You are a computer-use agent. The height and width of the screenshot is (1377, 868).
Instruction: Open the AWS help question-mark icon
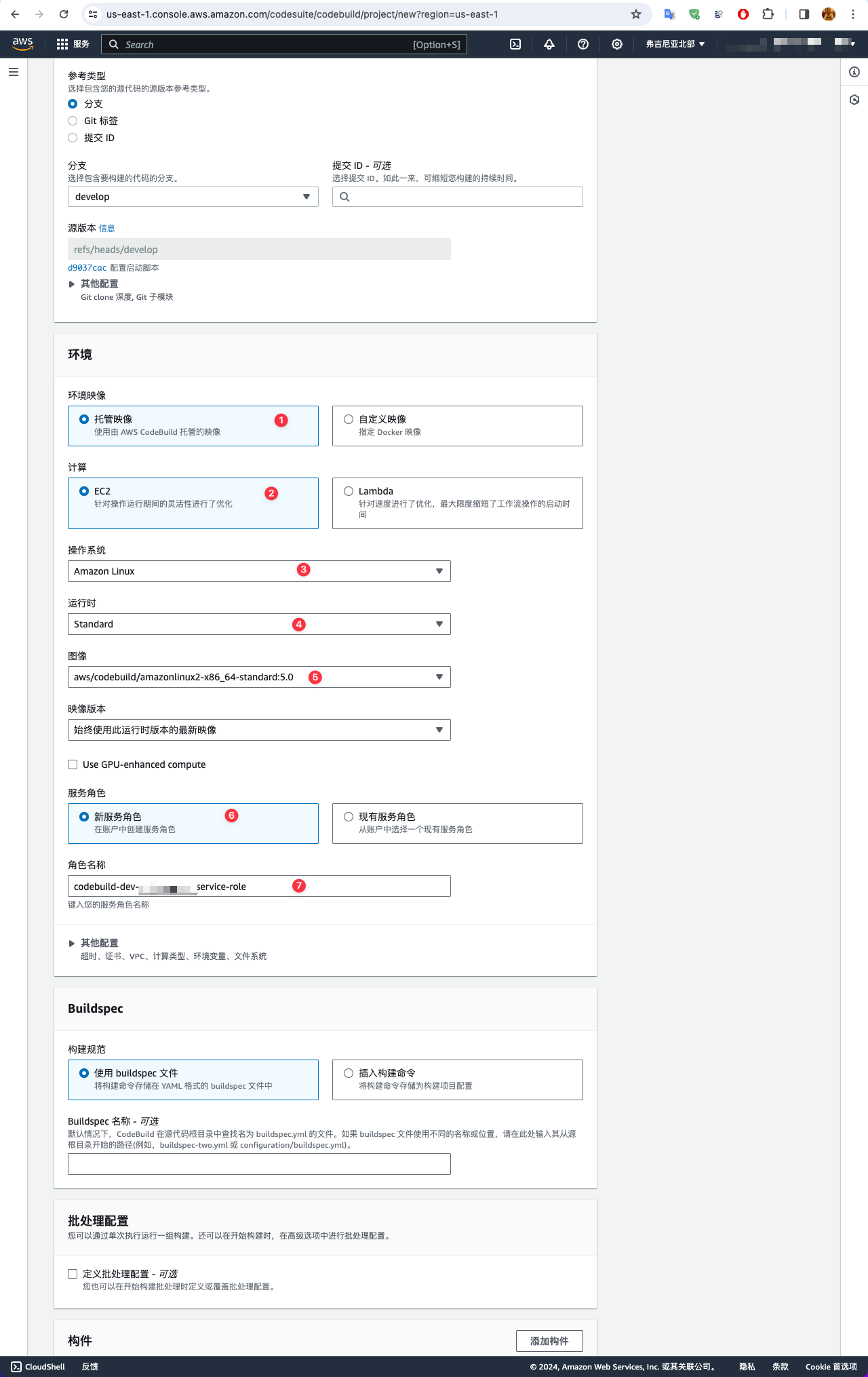pyautogui.click(x=583, y=44)
